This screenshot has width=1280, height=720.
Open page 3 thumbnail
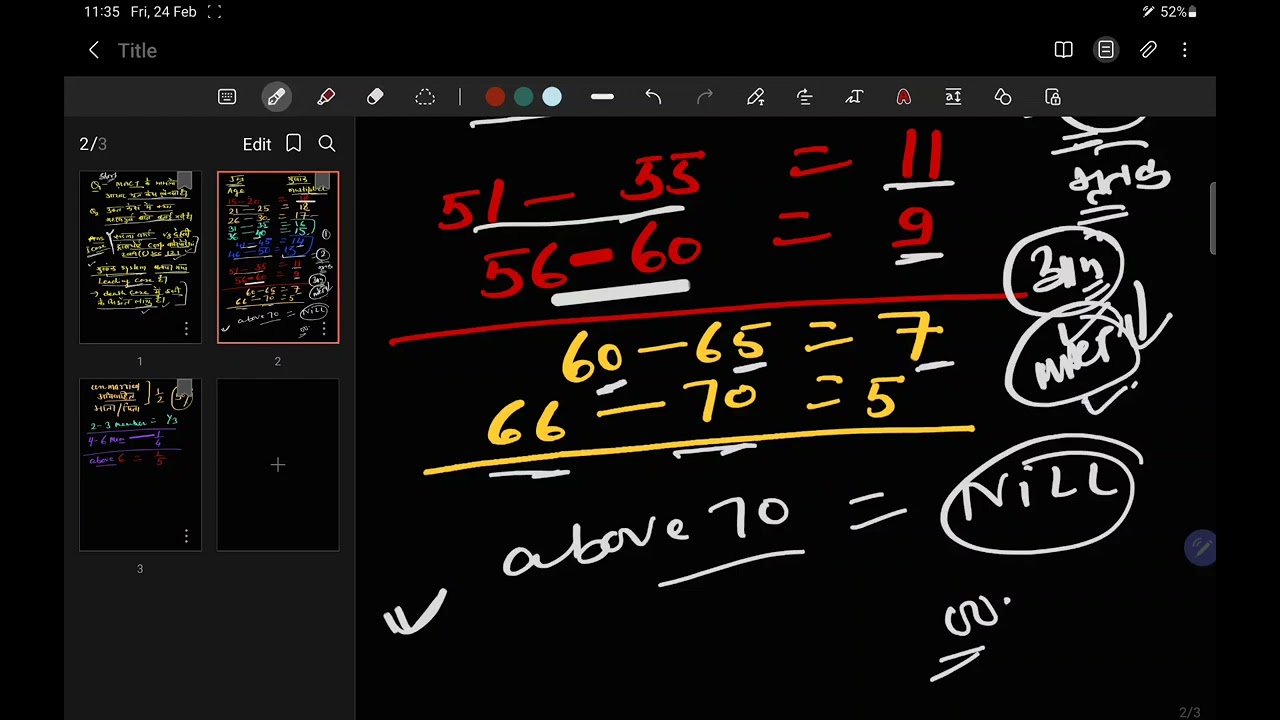[x=140, y=465]
